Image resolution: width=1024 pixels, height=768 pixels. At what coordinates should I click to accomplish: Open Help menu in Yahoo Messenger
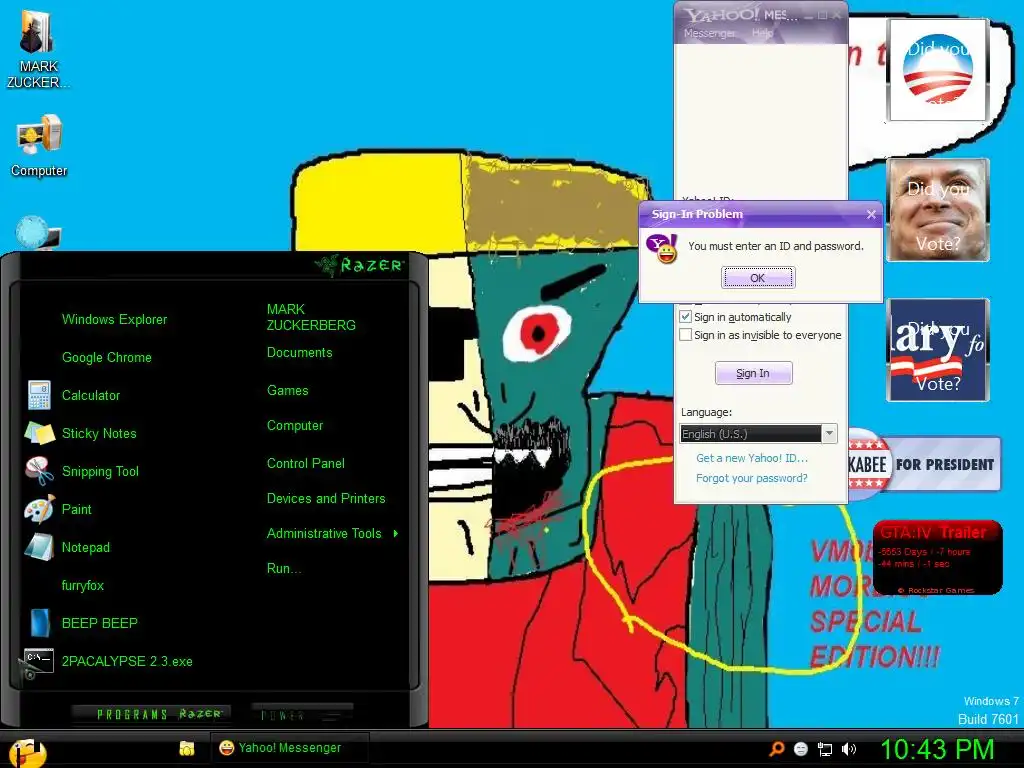tap(762, 33)
